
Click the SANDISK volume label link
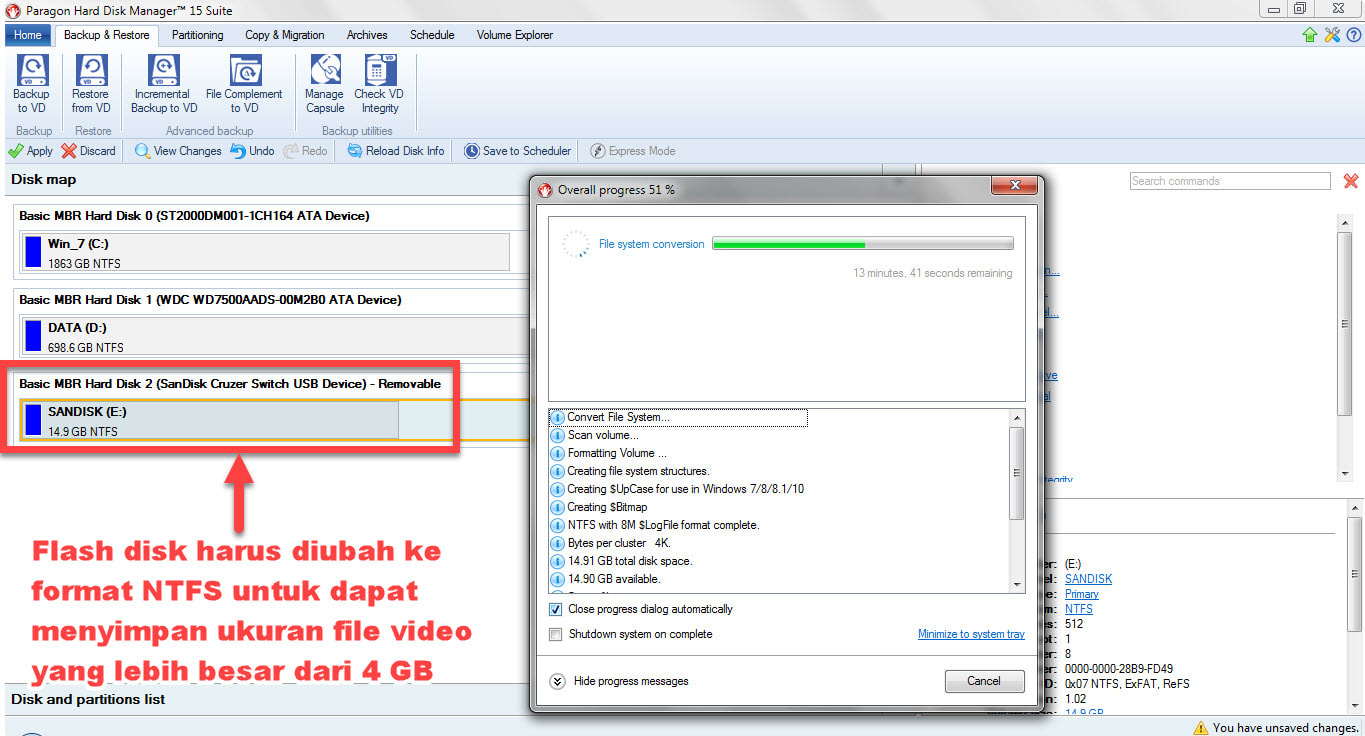pyautogui.click(x=1088, y=579)
